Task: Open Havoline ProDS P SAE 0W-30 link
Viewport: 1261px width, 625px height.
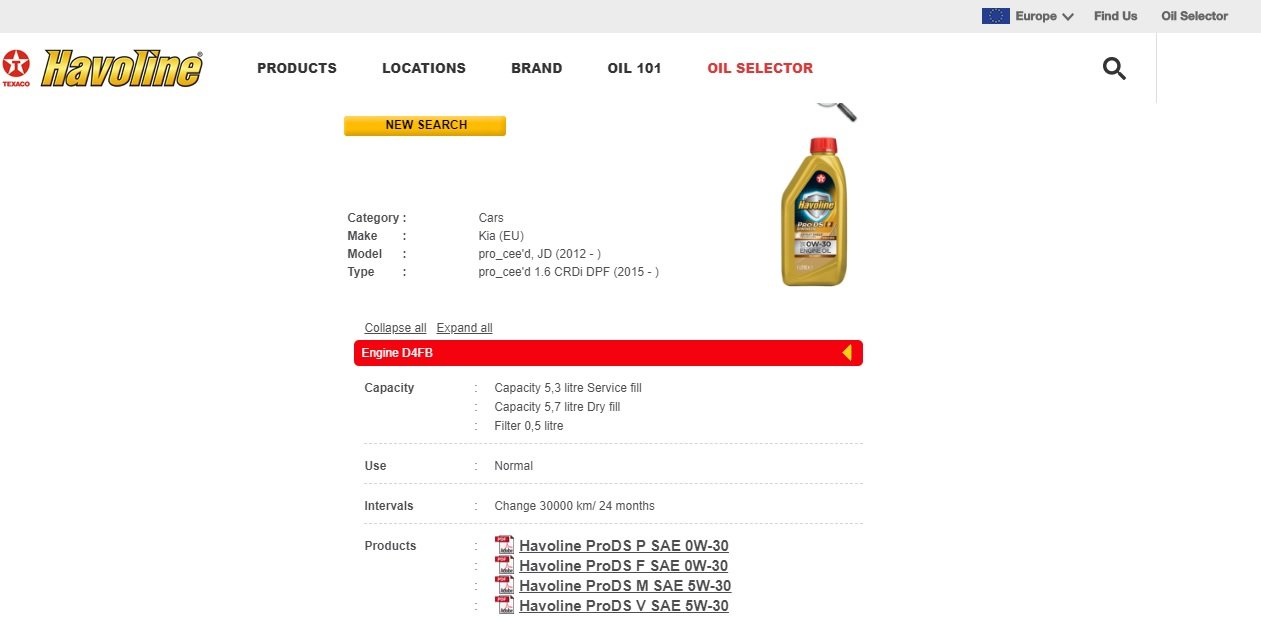Action: (624, 546)
